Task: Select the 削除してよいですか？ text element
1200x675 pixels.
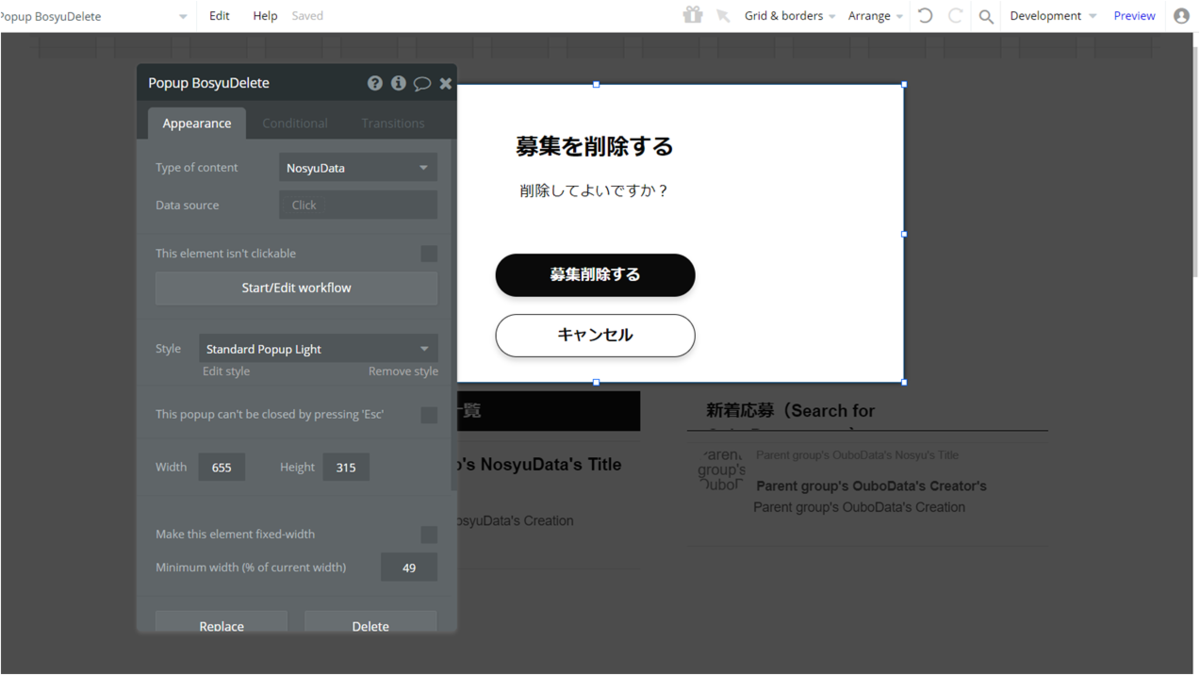Action: (594, 191)
